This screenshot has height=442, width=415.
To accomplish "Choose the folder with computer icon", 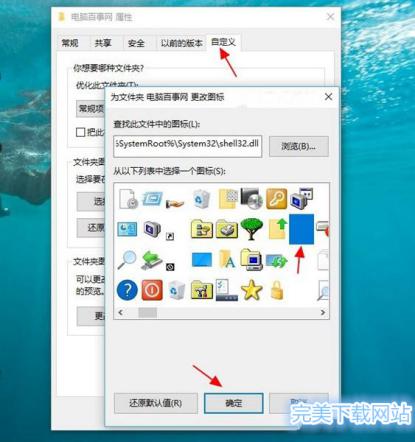I will click(x=252, y=259).
